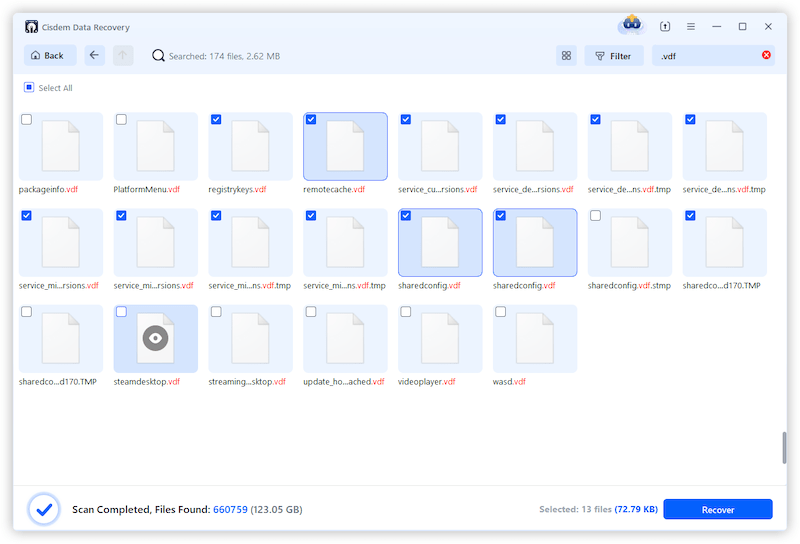Screen dimensions: 800x544
Task: Clear the .vdf search with red X
Action: (766, 55)
